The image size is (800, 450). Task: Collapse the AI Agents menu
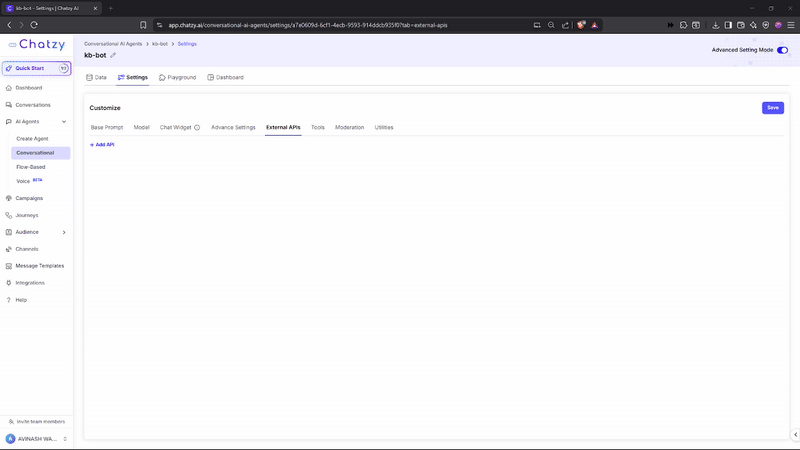pos(64,122)
